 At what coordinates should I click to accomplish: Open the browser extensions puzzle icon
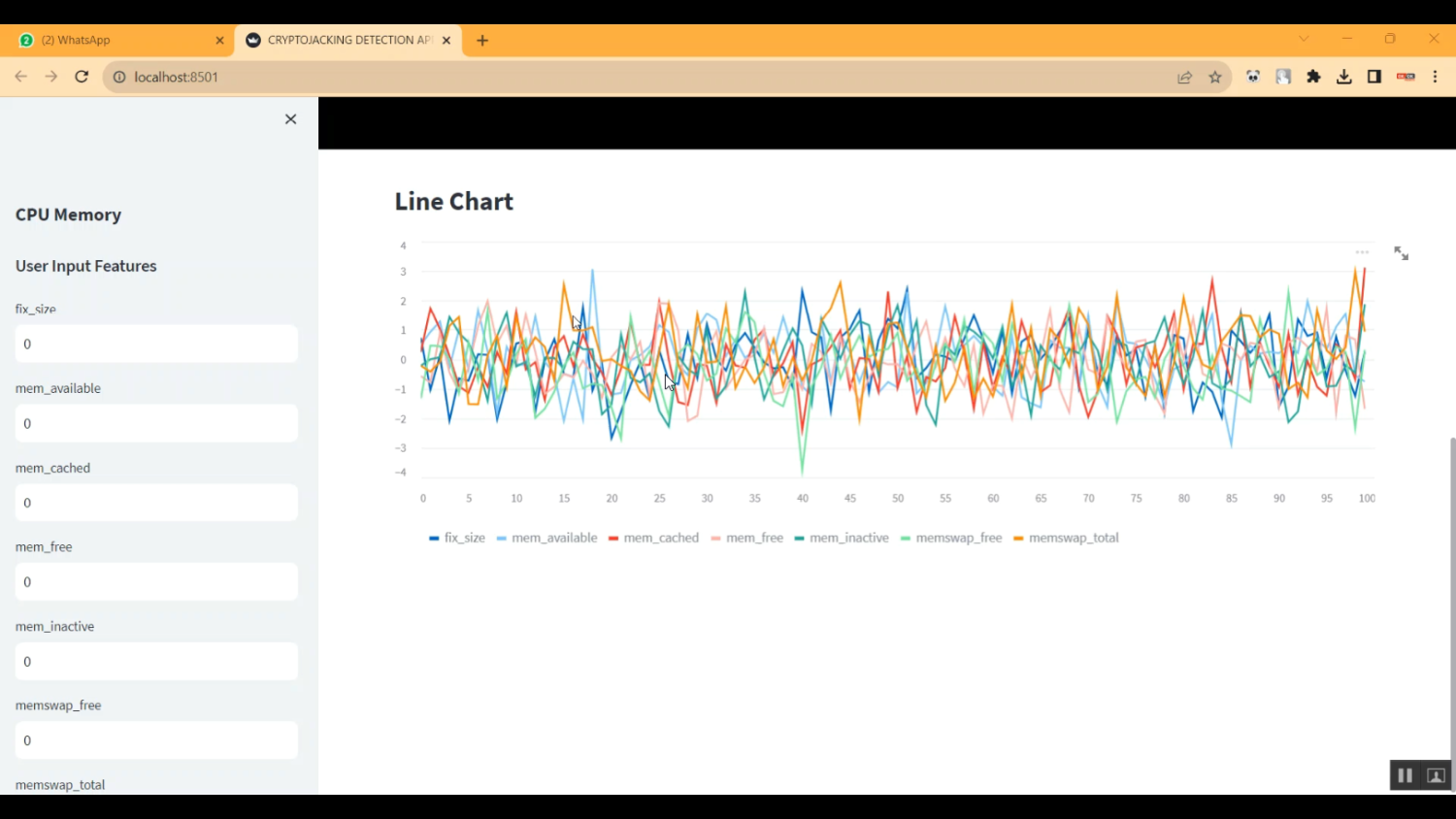[x=1313, y=77]
